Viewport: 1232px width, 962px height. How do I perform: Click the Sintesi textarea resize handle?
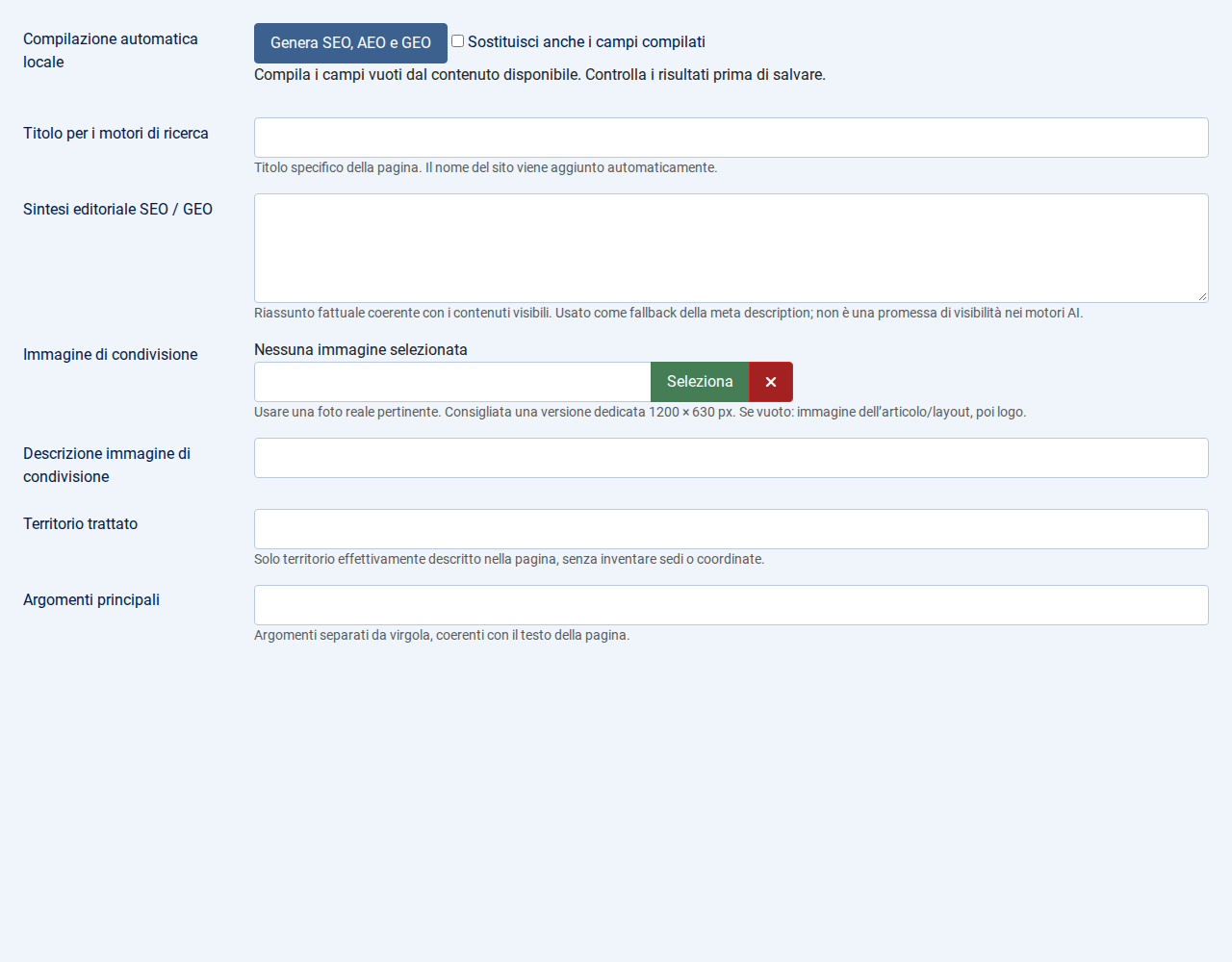(1202, 296)
